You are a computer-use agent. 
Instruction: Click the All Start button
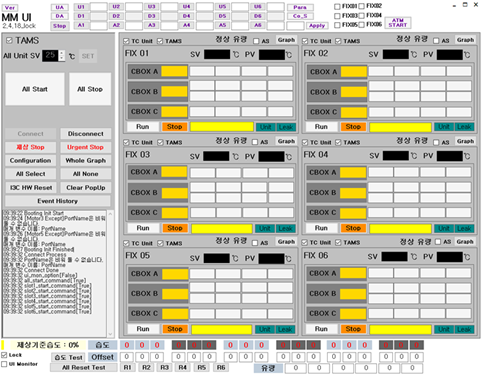(x=35, y=89)
